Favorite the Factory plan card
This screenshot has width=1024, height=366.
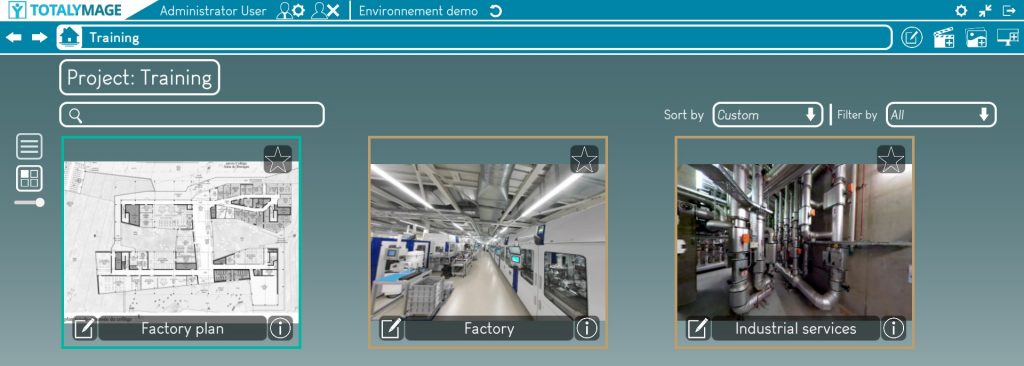click(278, 159)
